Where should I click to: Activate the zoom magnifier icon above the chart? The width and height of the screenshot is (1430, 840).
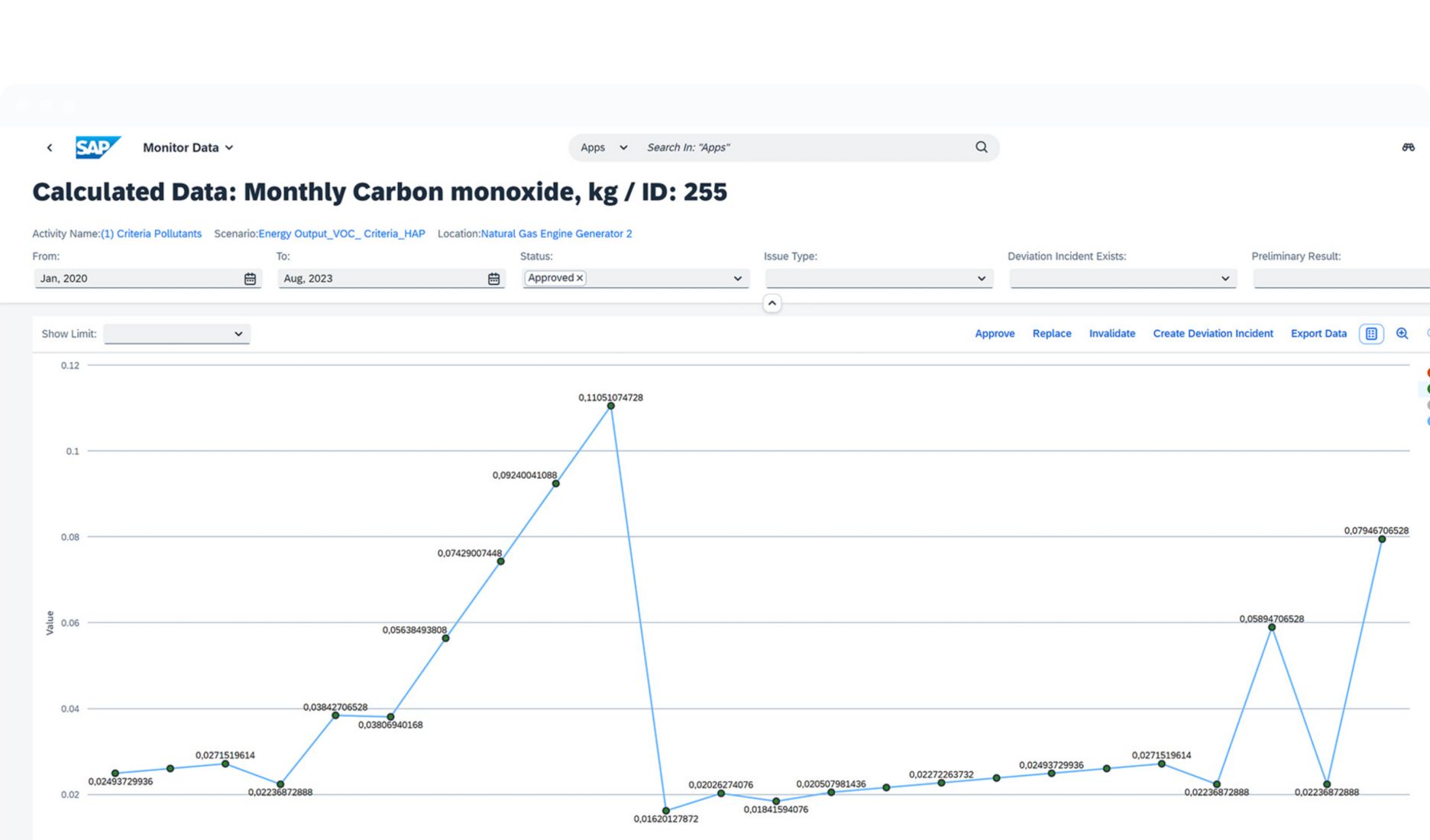(1402, 333)
